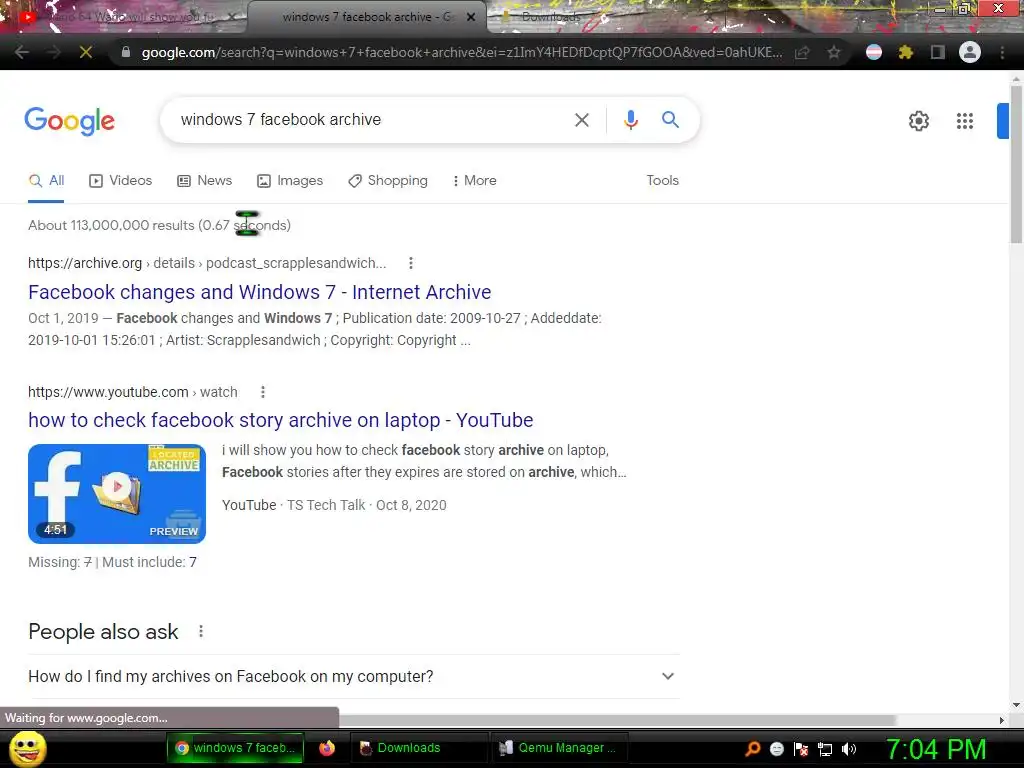The height and width of the screenshot is (768, 1024).
Task: Click the youtube.com result URL
Action: [x=133, y=392]
